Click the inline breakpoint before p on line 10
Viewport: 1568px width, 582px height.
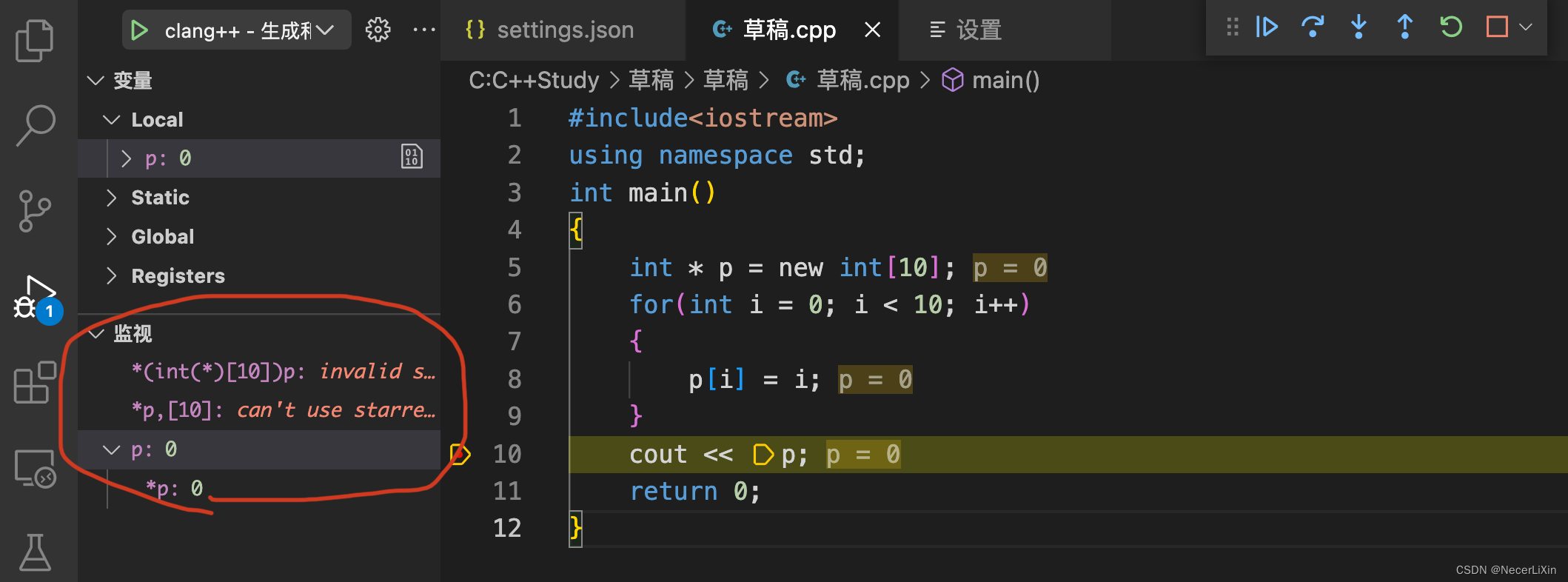click(x=763, y=454)
